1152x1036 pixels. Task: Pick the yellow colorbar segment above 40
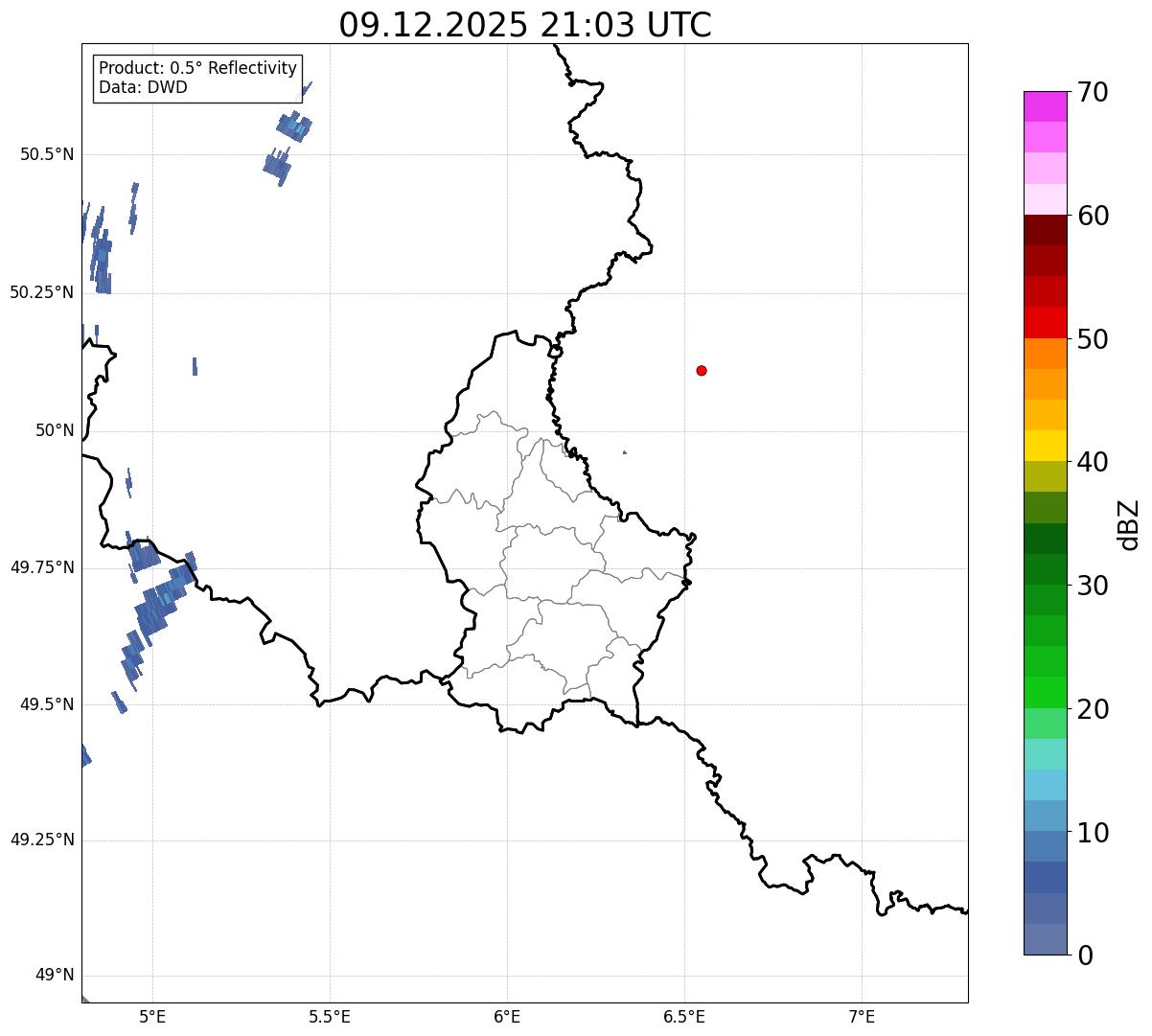(x=1045, y=446)
